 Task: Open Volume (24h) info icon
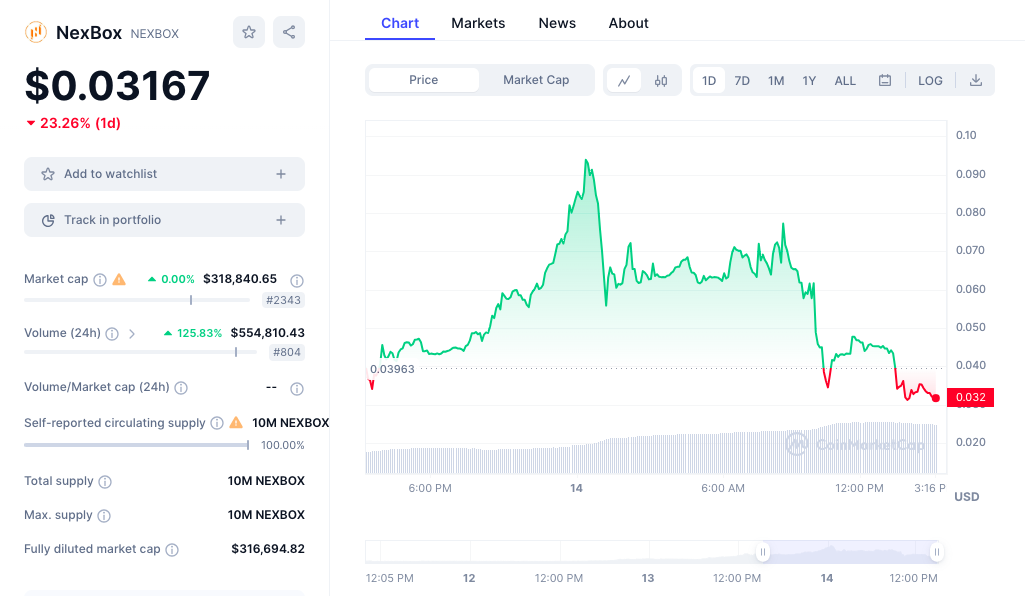[x=112, y=334]
